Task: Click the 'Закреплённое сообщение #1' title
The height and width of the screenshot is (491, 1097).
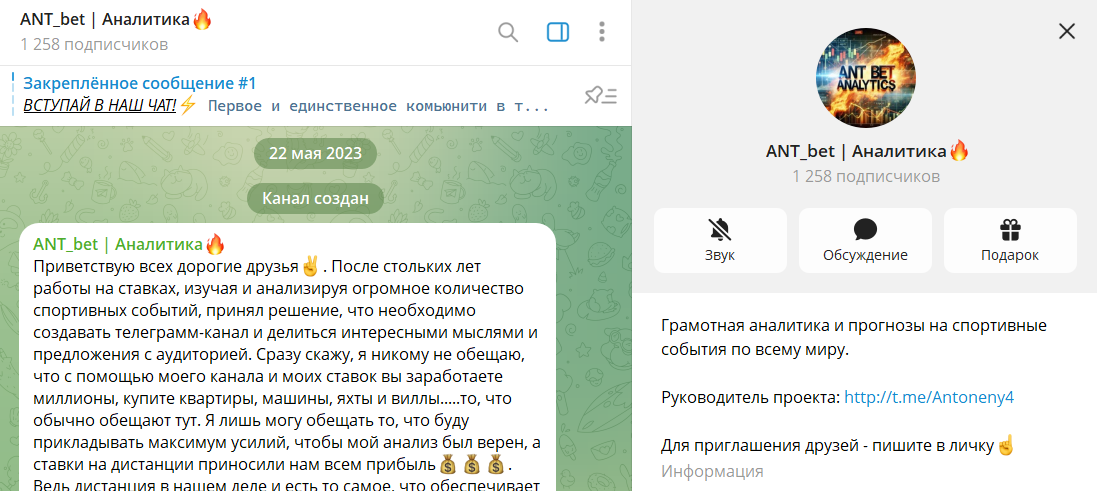Action: tap(140, 83)
